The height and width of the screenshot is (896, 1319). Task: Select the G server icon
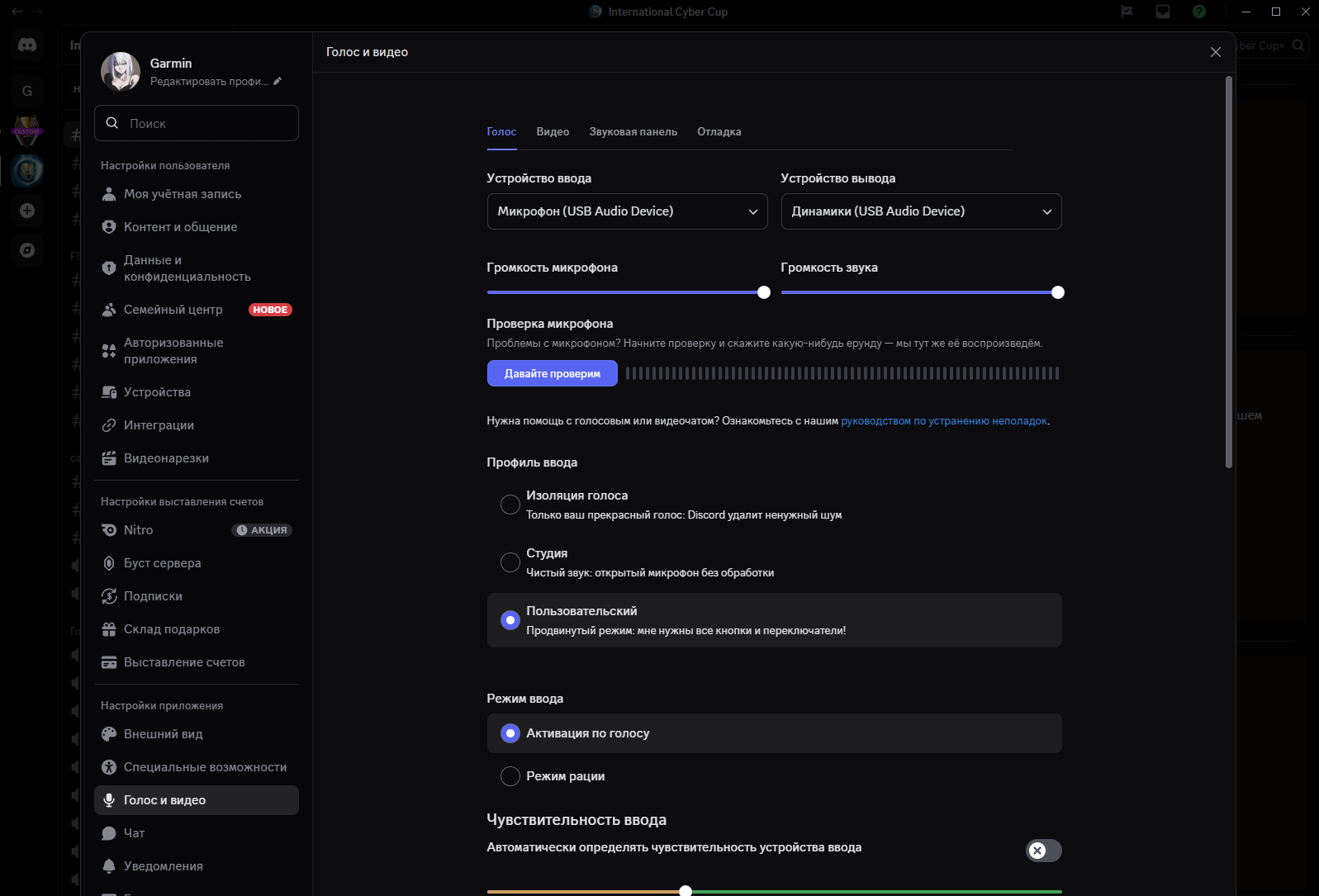point(27,91)
